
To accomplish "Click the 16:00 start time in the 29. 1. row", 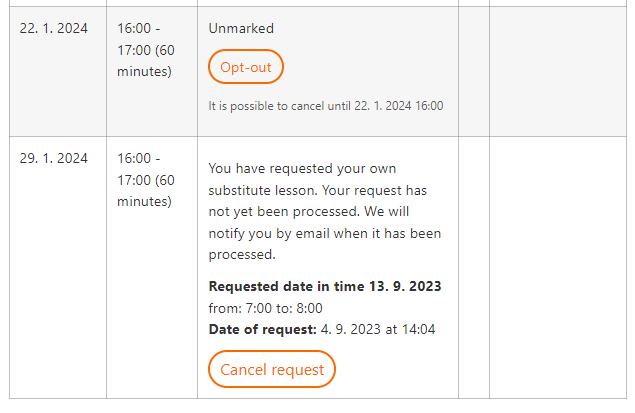I will coord(134,158).
